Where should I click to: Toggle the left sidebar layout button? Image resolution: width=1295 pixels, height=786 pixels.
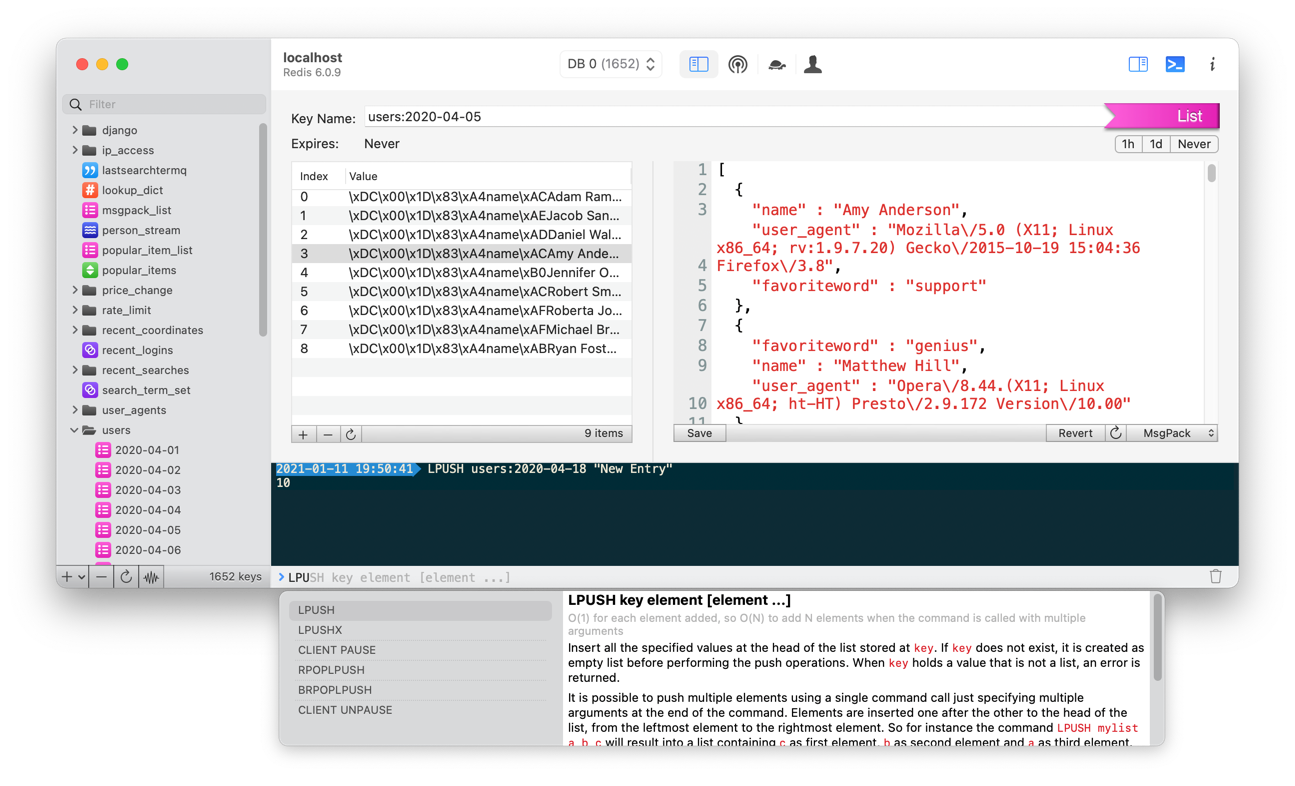(699, 65)
